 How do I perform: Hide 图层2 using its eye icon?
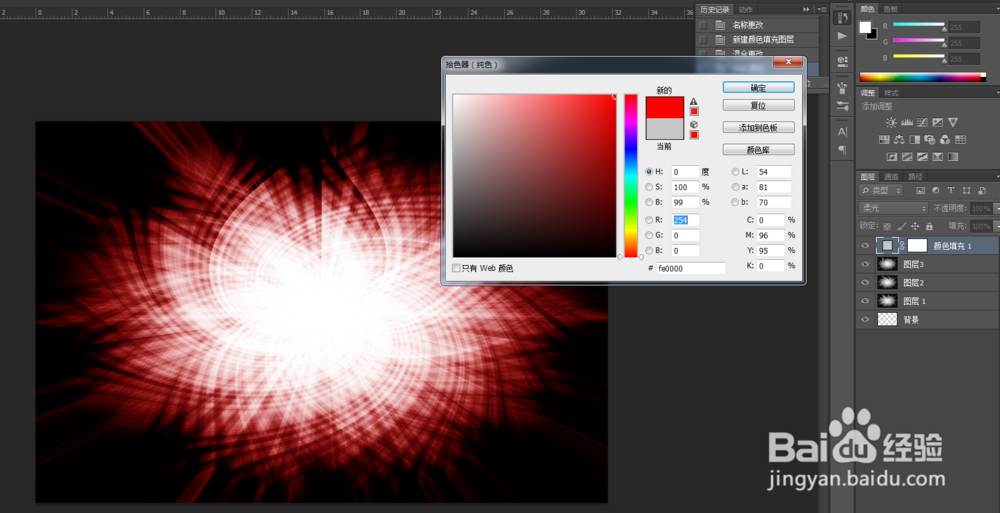coord(865,283)
